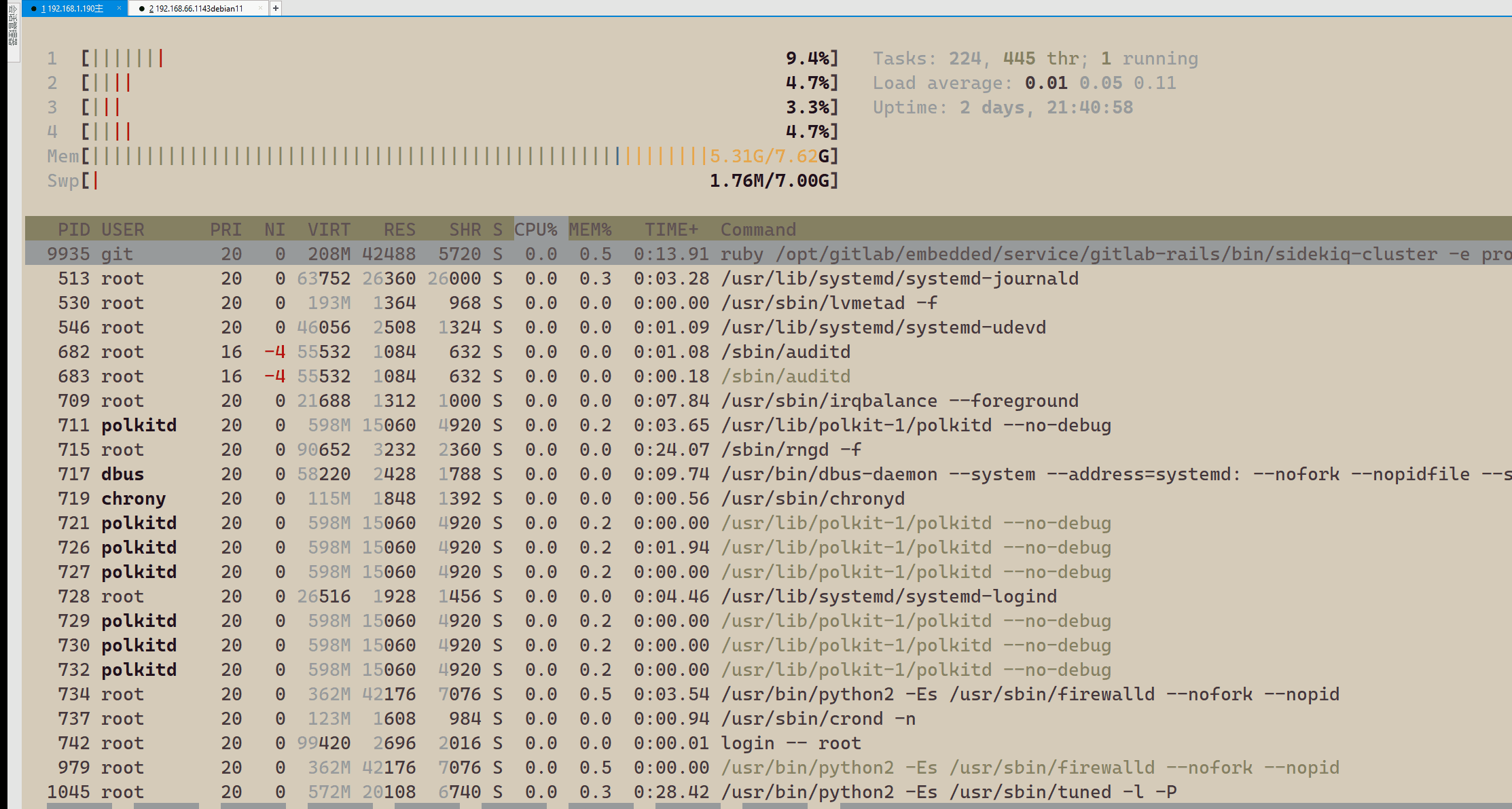1512x809 pixels.
Task: Click the Load average line
Action: pos(1024,83)
